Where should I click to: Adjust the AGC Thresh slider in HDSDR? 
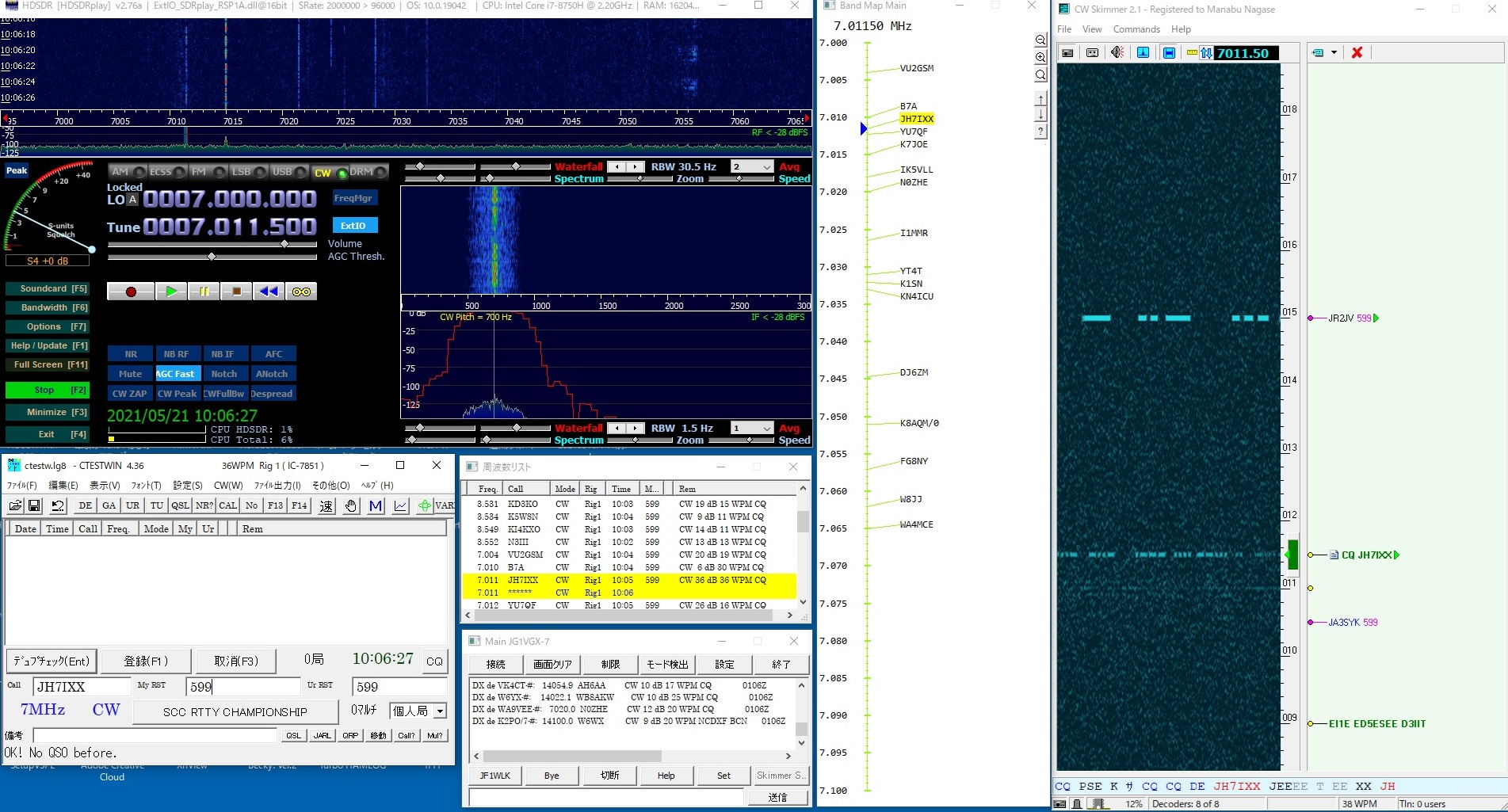[212, 257]
